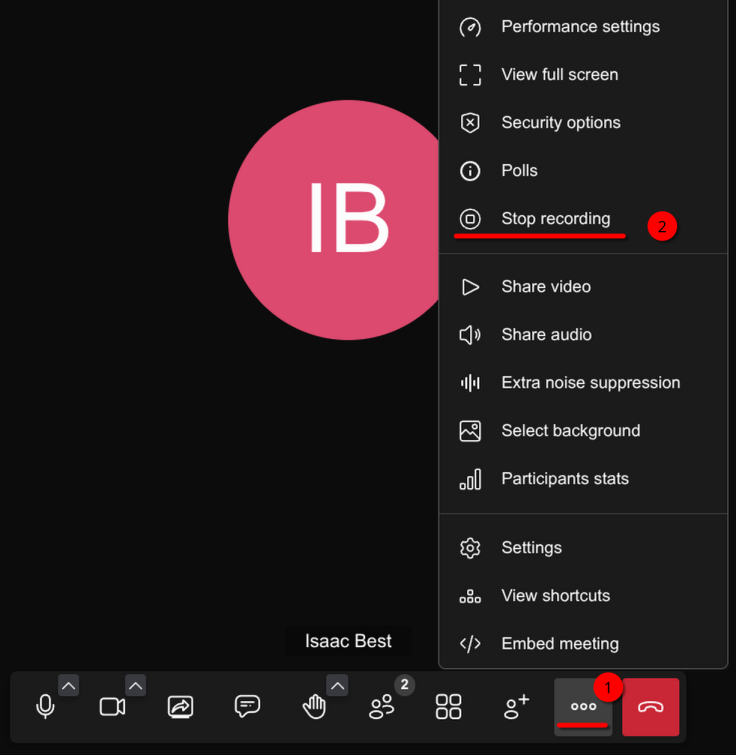Open Security options
The image size is (736, 755).
[x=583, y=122]
